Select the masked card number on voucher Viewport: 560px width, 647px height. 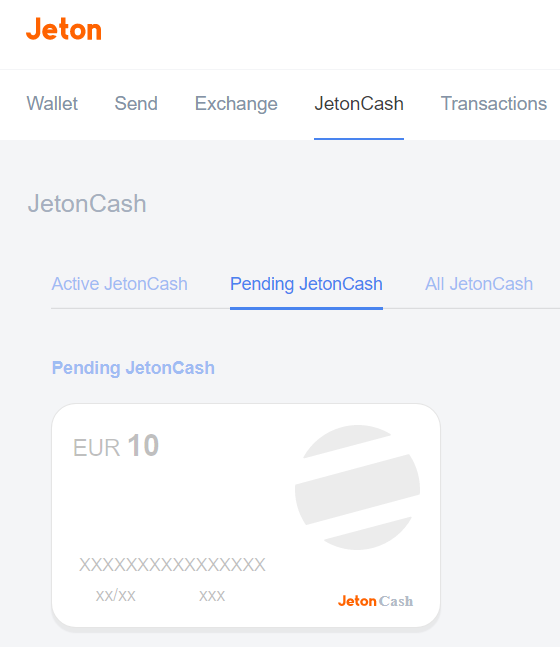(x=172, y=564)
